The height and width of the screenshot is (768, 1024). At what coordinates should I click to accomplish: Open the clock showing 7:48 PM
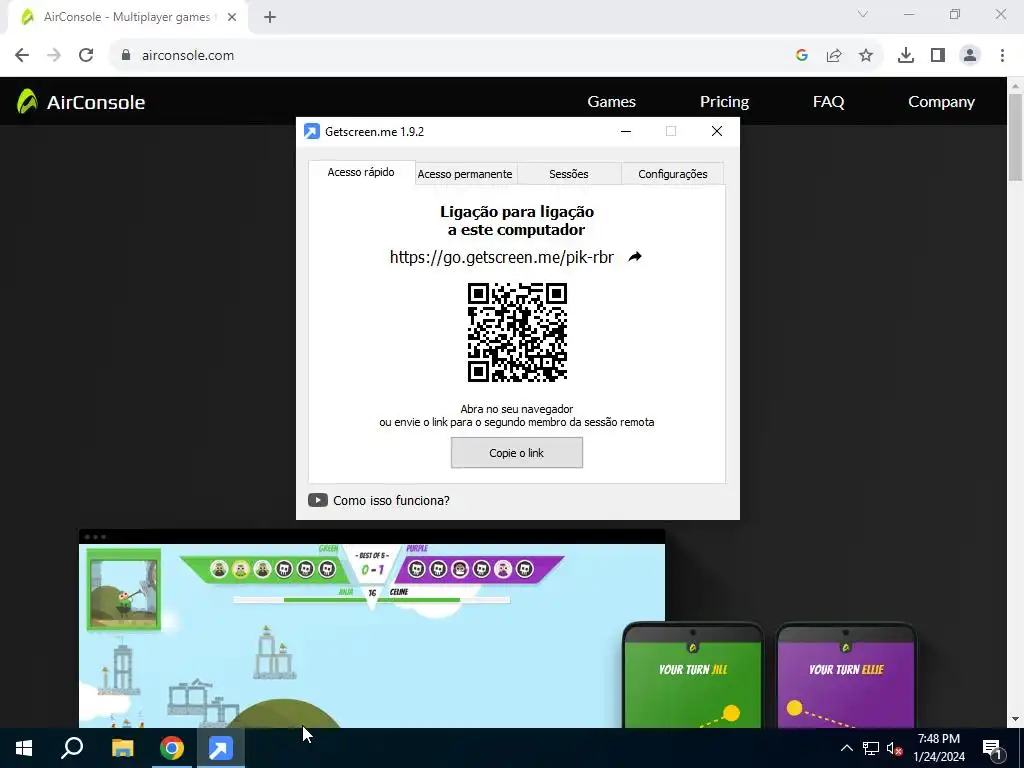click(x=938, y=748)
